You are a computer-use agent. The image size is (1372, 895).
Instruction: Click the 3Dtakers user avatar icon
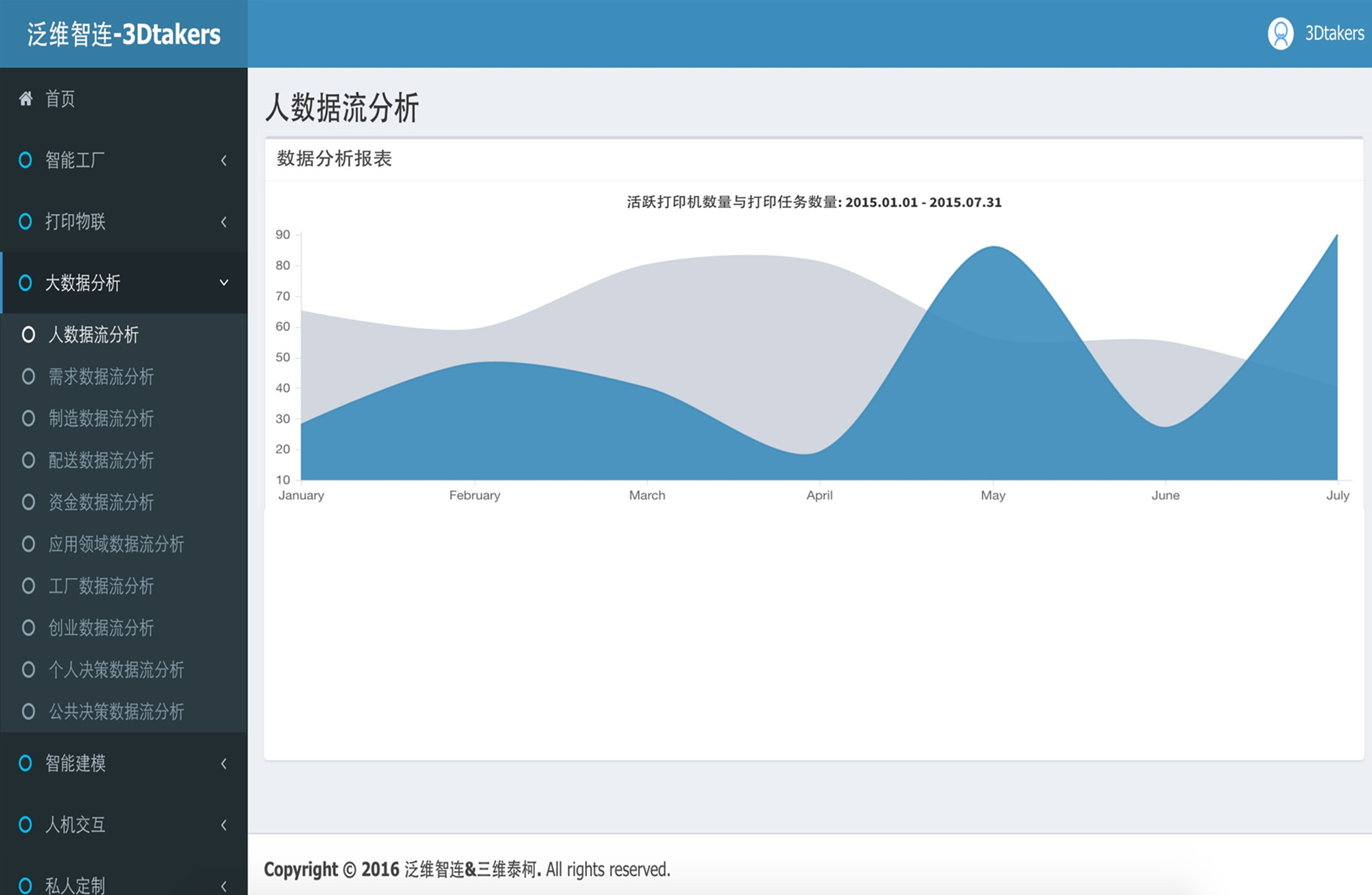click(1280, 33)
